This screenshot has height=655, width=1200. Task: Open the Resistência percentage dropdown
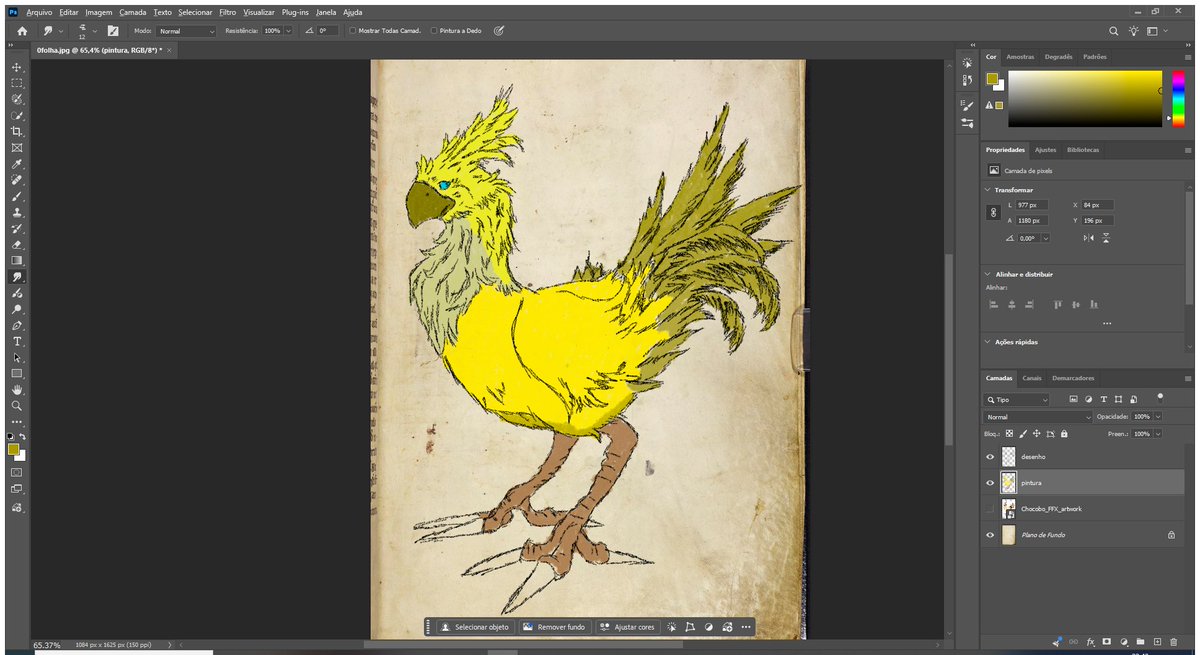289,31
